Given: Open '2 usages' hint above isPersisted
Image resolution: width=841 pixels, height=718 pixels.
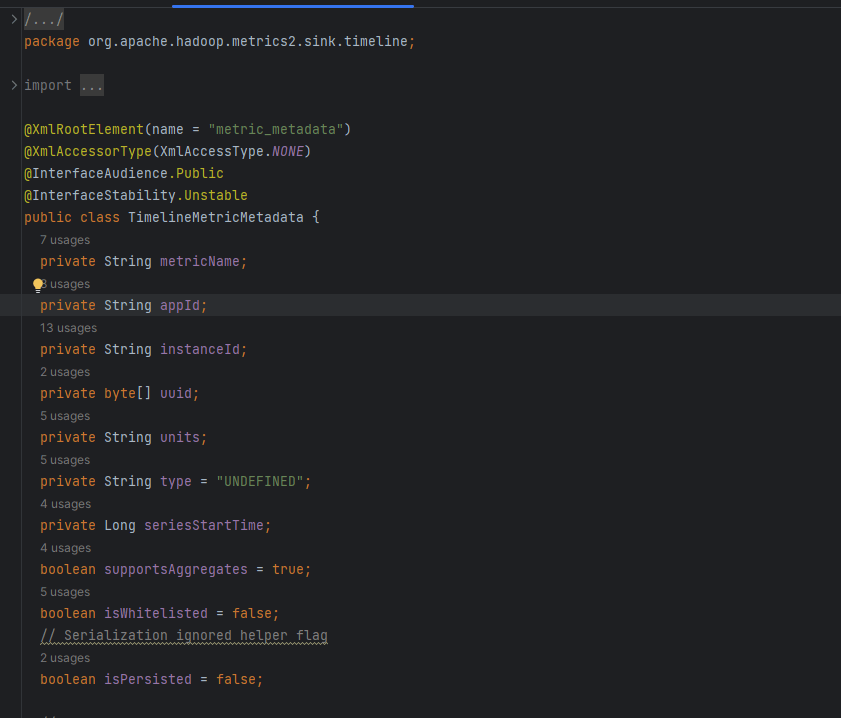Looking at the screenshot, I should pyautogui.click(x=65, y=657).
